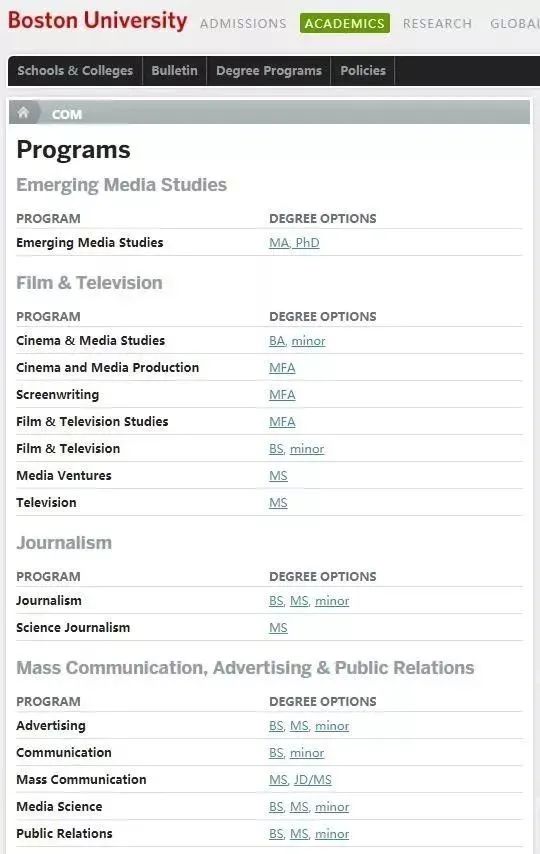Click the home icon in breadcrumb
The height and width of the screenshot is (854, 540).
[x=23, y=113]
